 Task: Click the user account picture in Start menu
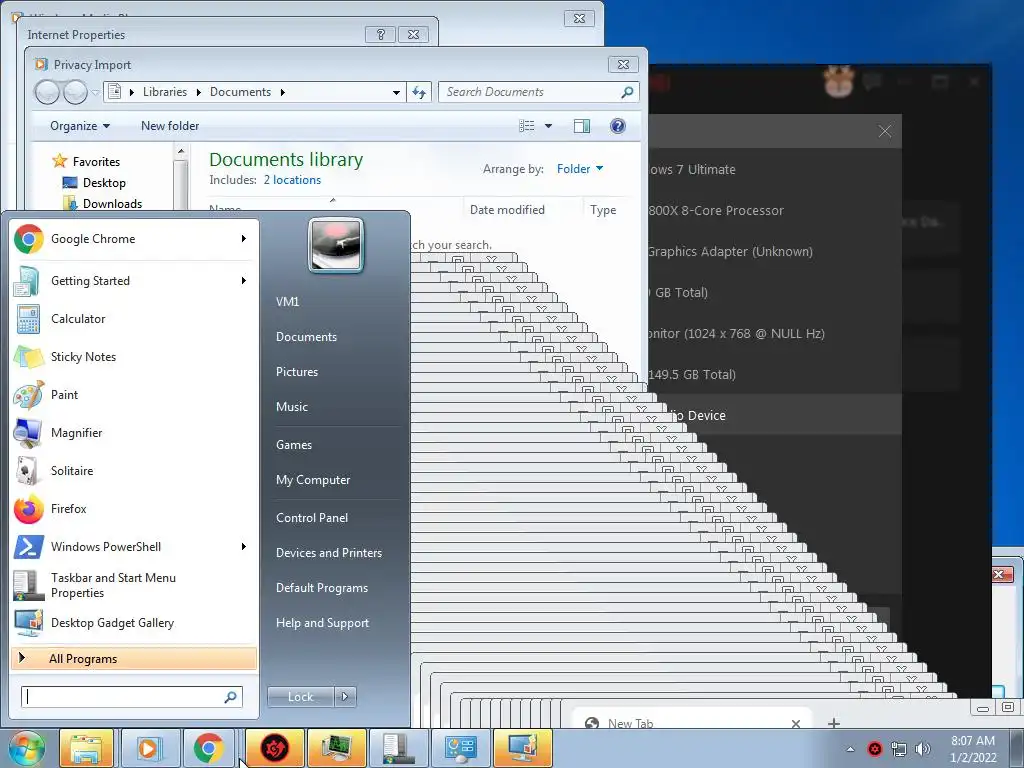point(336,245)
